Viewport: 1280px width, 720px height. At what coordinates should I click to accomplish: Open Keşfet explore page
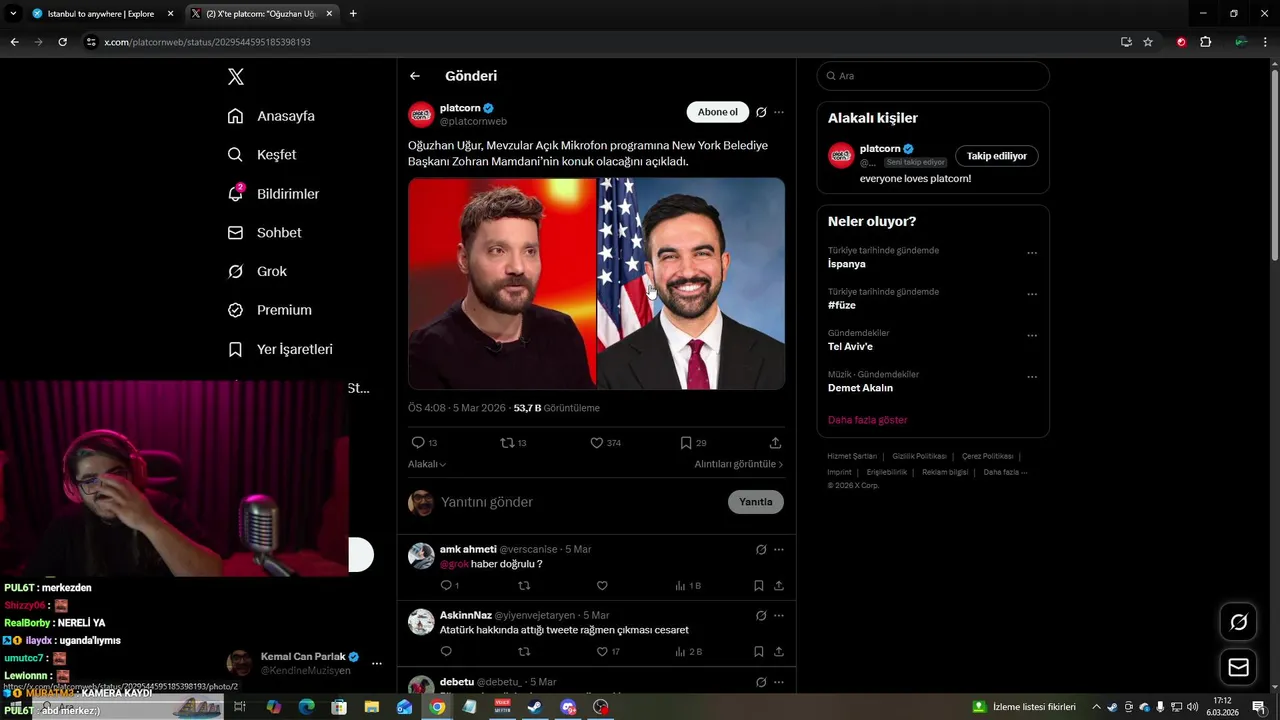point(262,155)
